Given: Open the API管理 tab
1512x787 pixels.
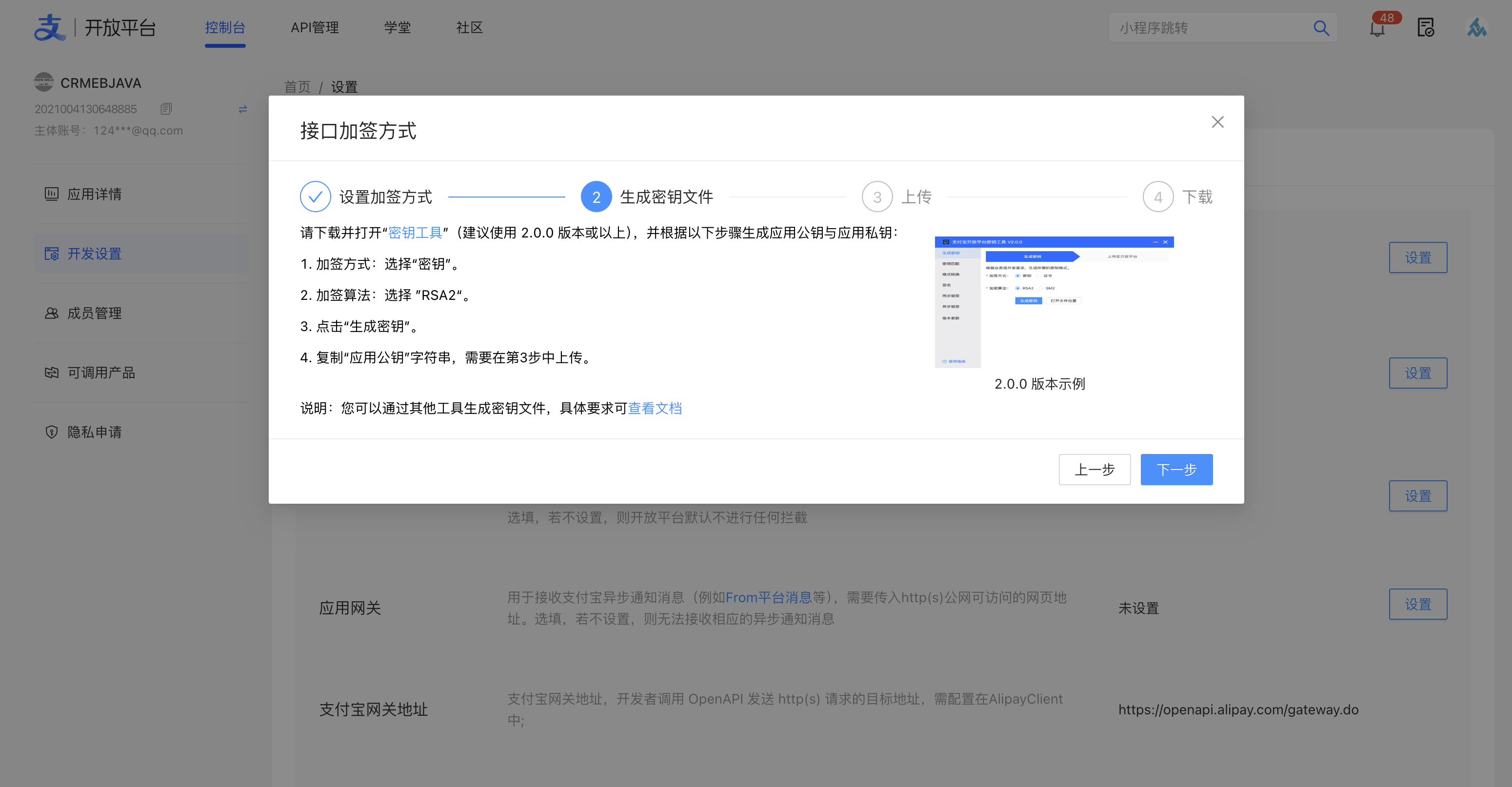Looking at the screenshot, I should pyautogui.click(x=315, y=28).
